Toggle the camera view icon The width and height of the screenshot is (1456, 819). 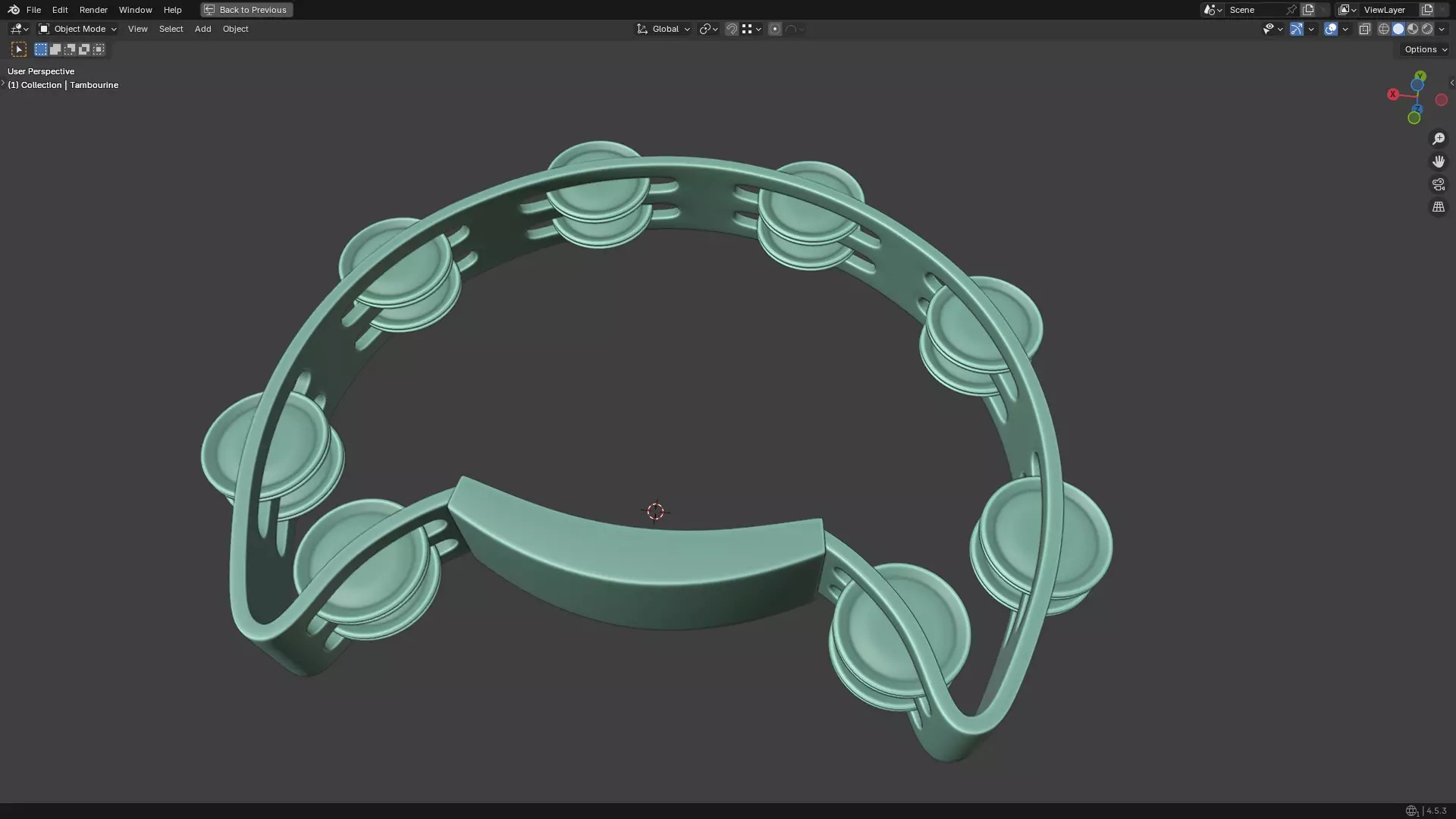tap(1439, 184)
